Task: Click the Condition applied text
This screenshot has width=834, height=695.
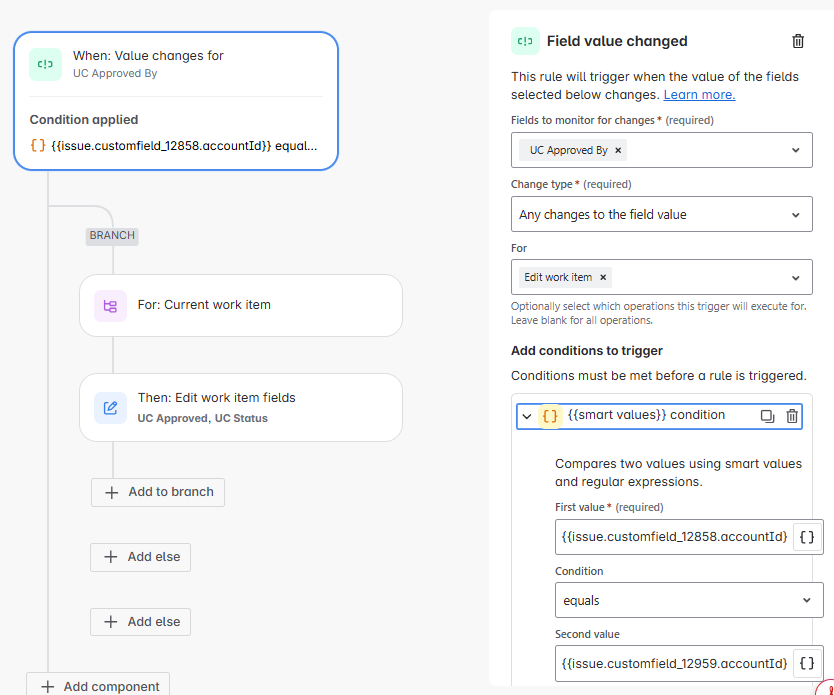Action: (84, 120)
